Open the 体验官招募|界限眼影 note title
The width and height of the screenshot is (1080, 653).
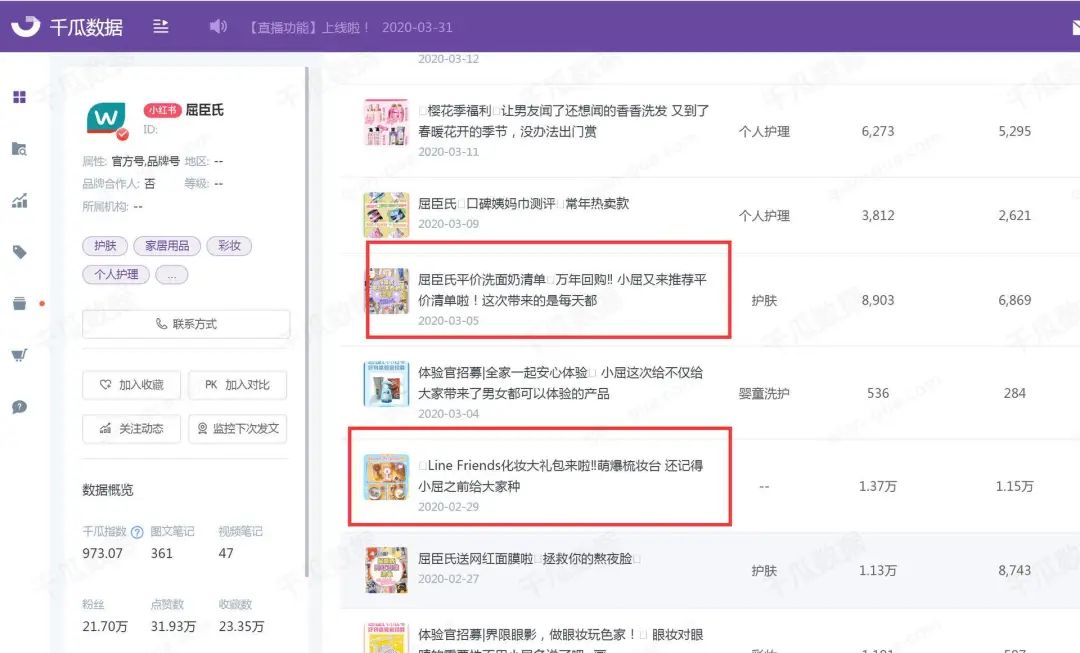[561, 640]
